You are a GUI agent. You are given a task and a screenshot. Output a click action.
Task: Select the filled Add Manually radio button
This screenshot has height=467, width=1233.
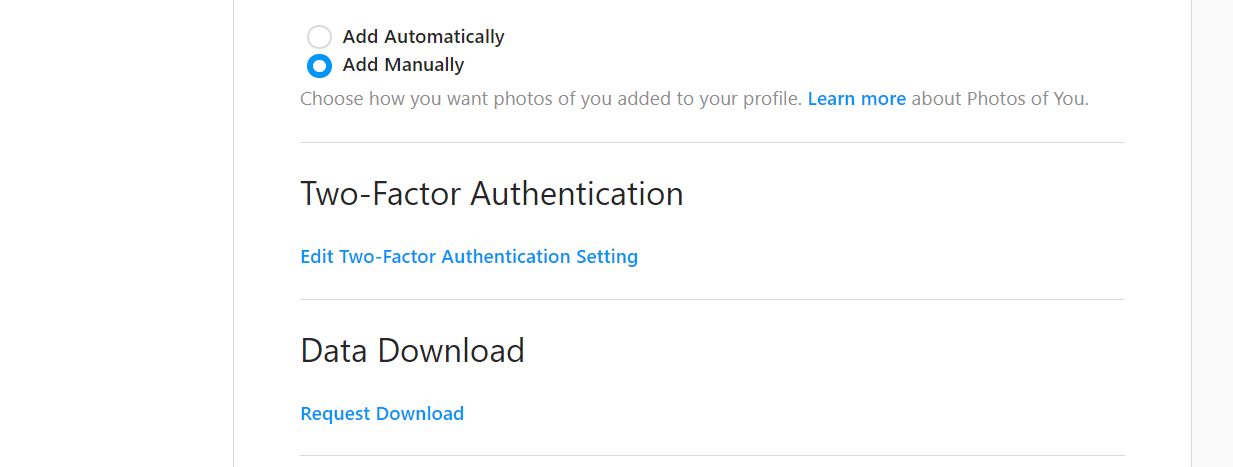[319, 66]
